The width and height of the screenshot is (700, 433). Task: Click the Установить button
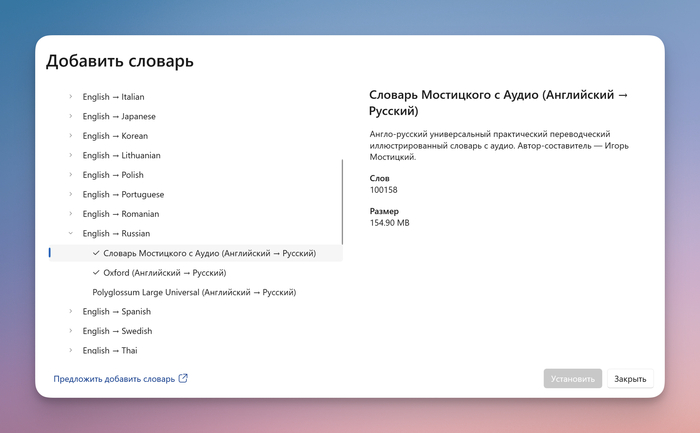(x=573, y=379)
